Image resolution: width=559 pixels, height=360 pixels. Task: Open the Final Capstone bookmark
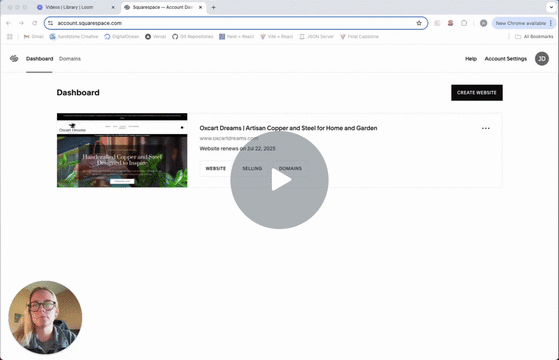click(359, 37)
